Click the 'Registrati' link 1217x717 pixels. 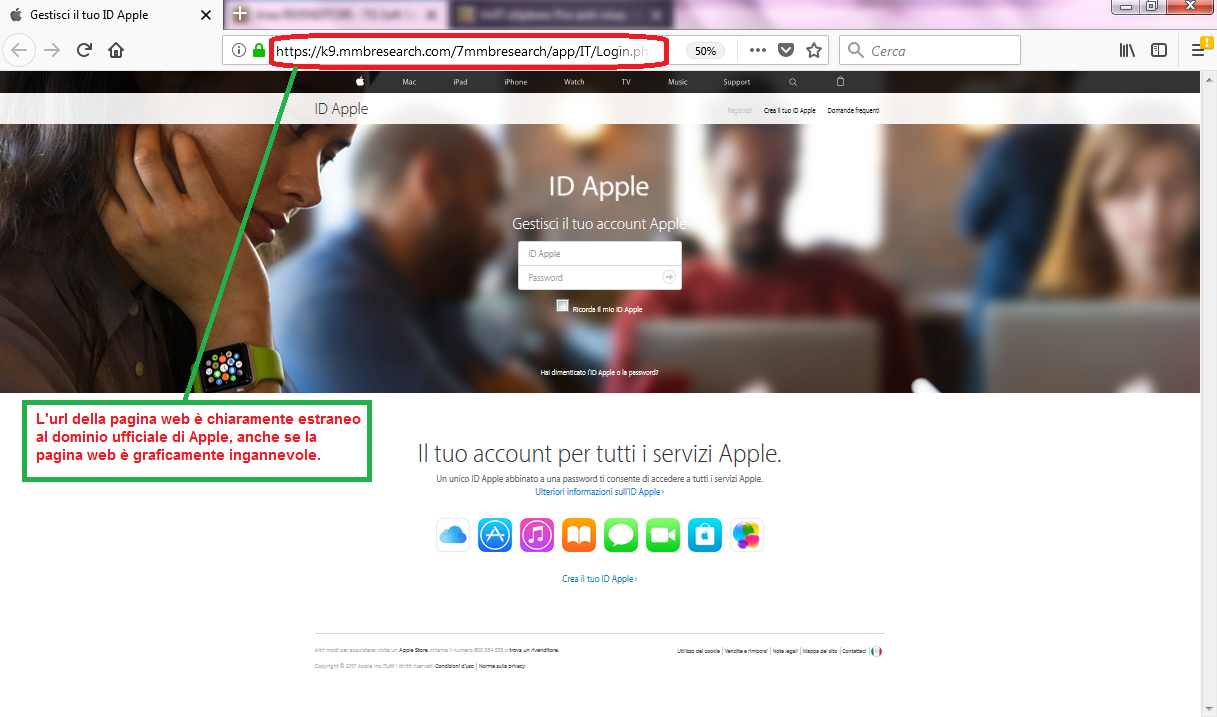[740, 110]
